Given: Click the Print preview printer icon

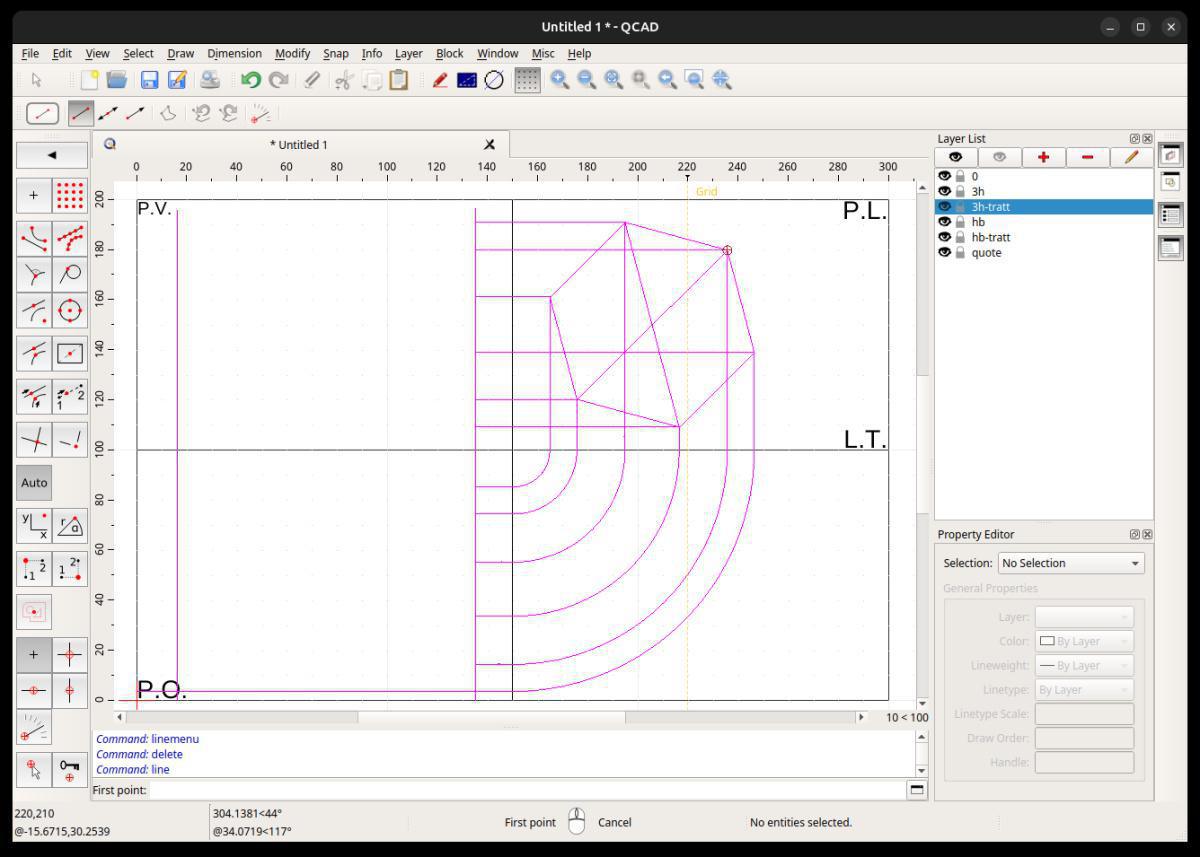Looking at the screenshot, I should (x=210, y=80).
